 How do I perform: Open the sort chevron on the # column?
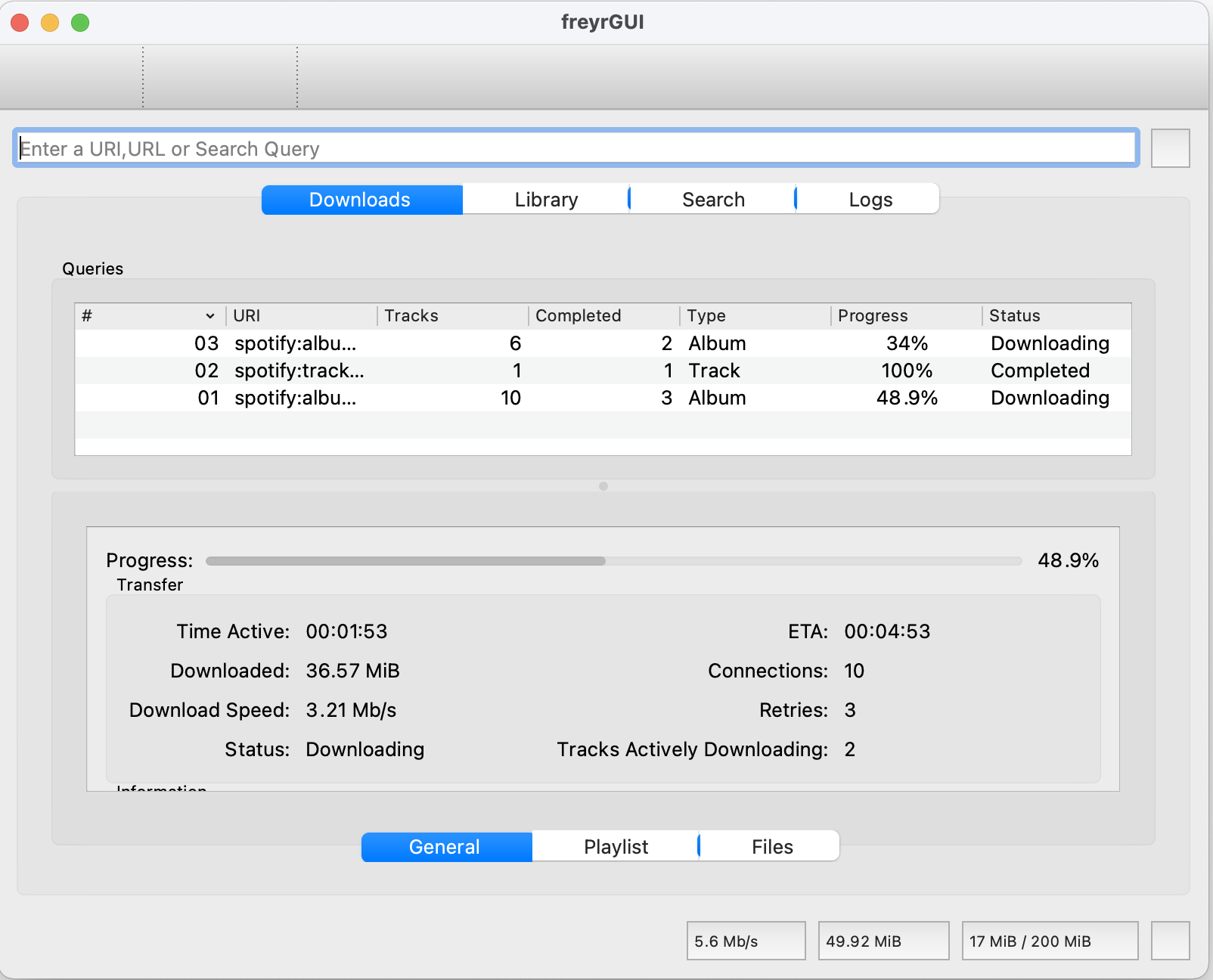tap(209, 315)
